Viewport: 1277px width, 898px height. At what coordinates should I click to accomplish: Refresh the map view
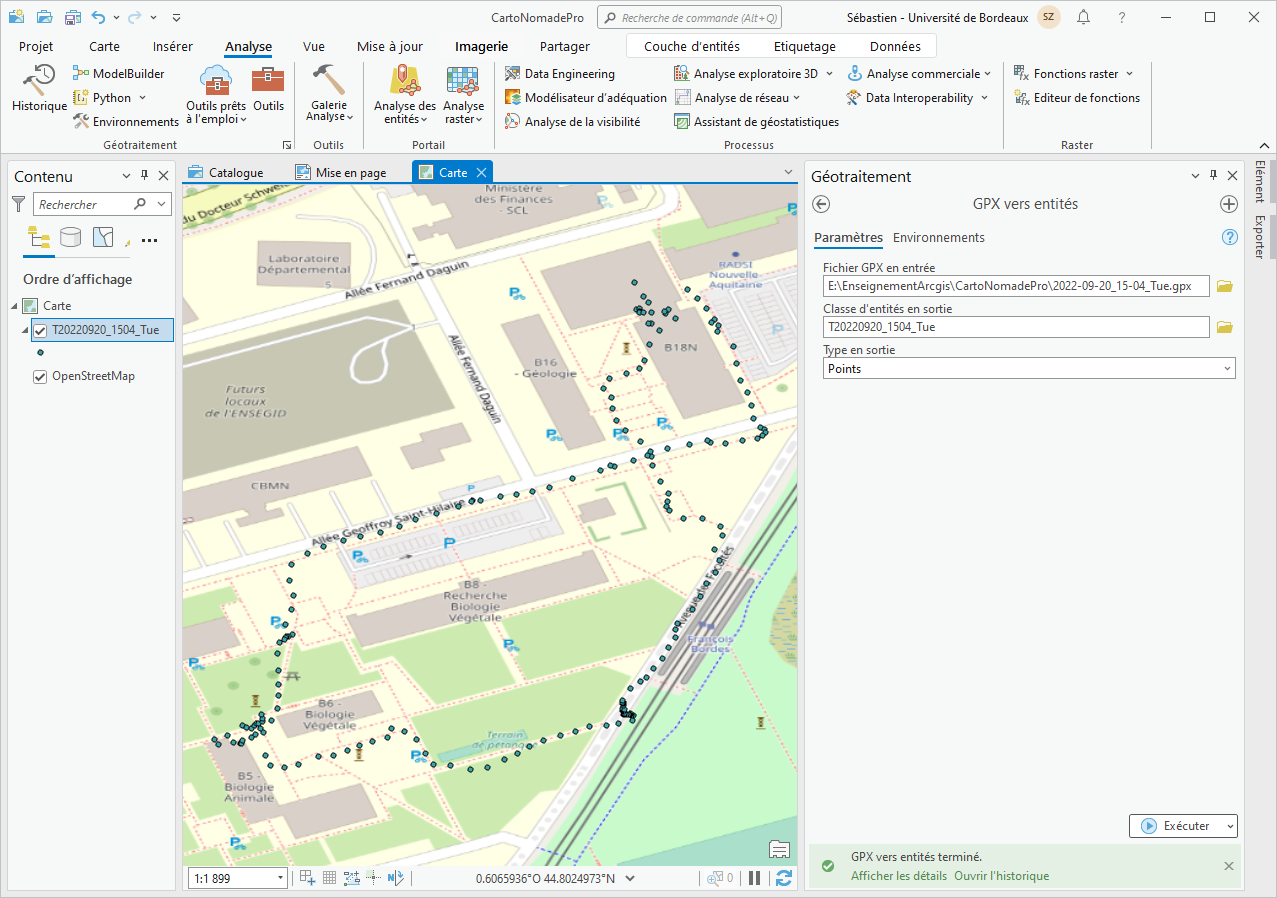[783, 878]
